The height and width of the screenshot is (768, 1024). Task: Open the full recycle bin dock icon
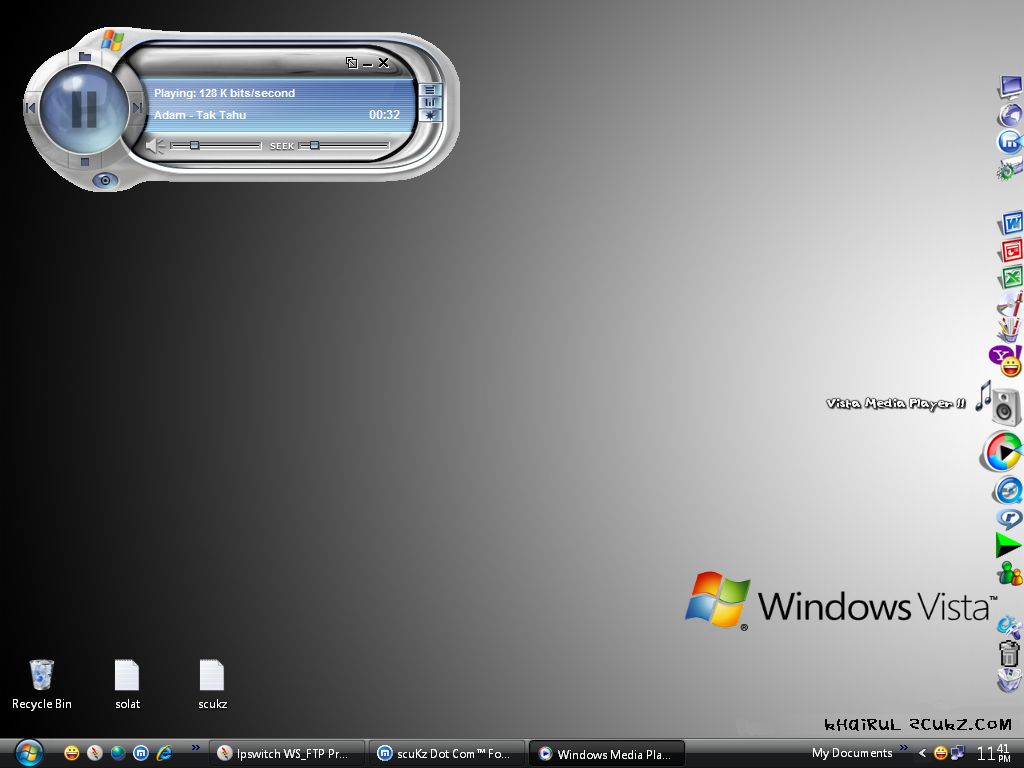click(x=1010, y=680)
